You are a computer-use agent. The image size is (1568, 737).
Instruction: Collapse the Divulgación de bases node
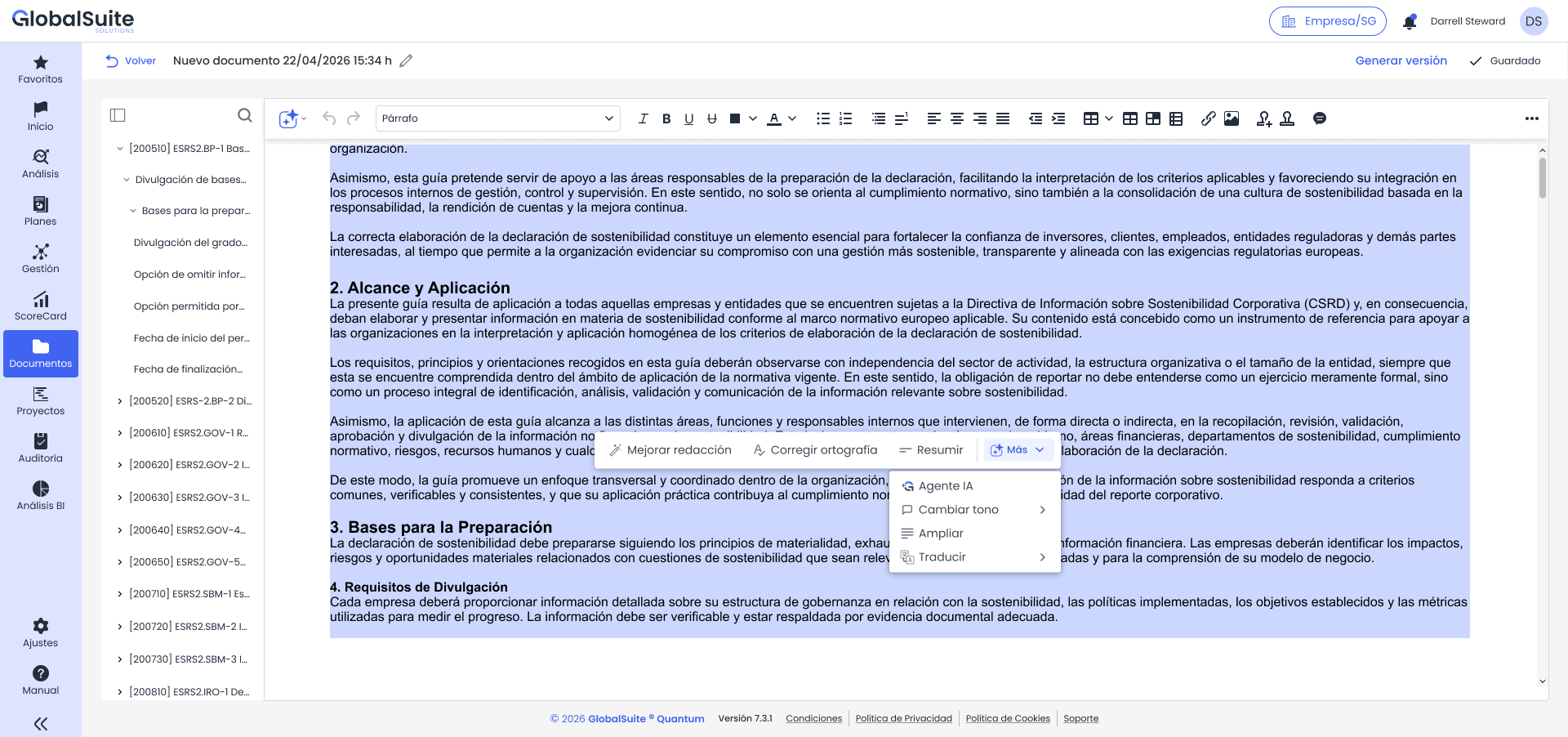127,180
